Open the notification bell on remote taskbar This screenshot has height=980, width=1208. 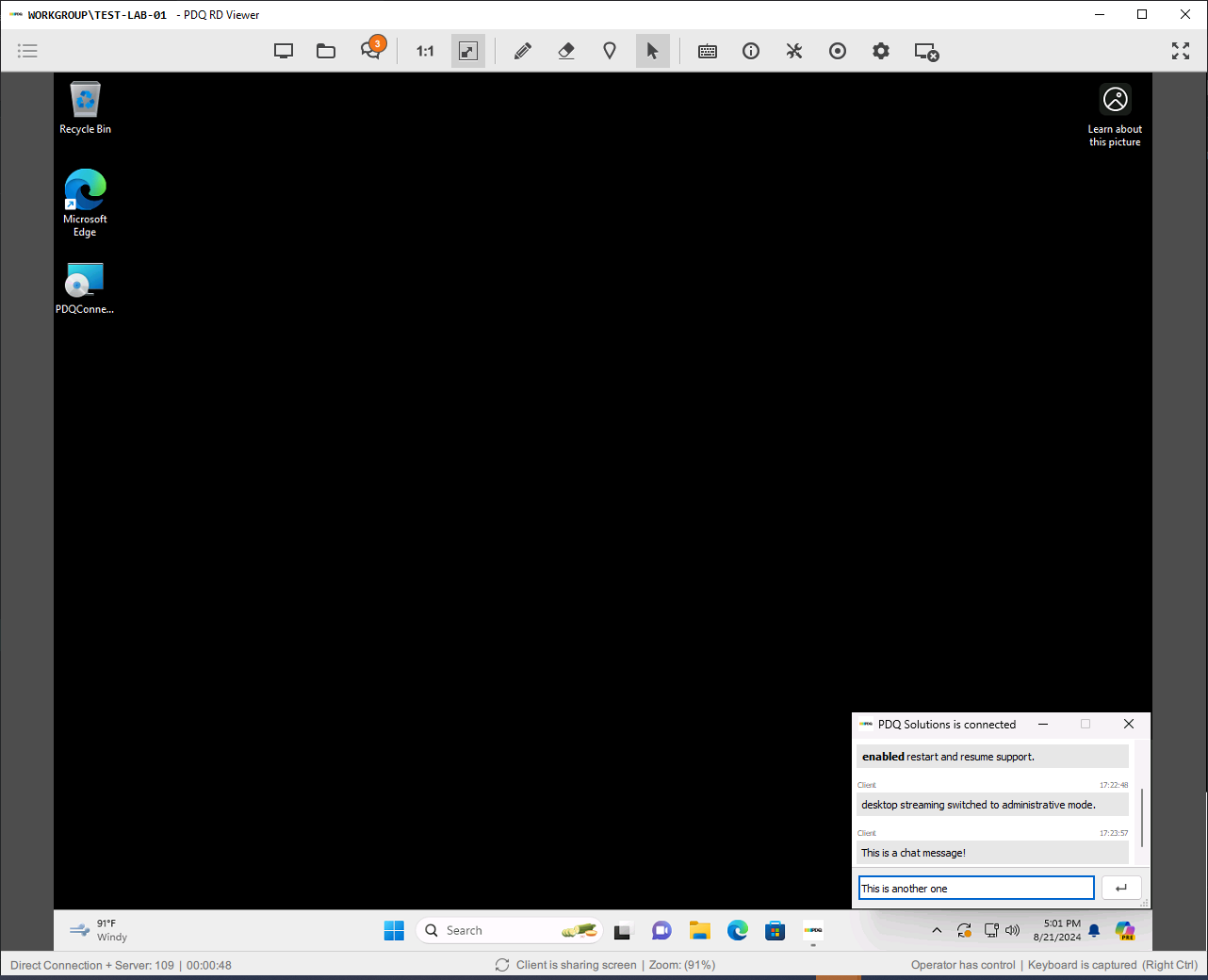[x=1094, y=930]
